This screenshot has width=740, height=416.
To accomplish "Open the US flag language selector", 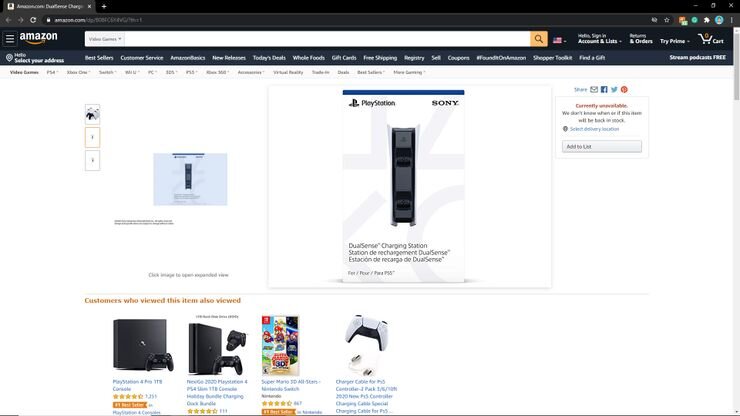I will (559, 41).
